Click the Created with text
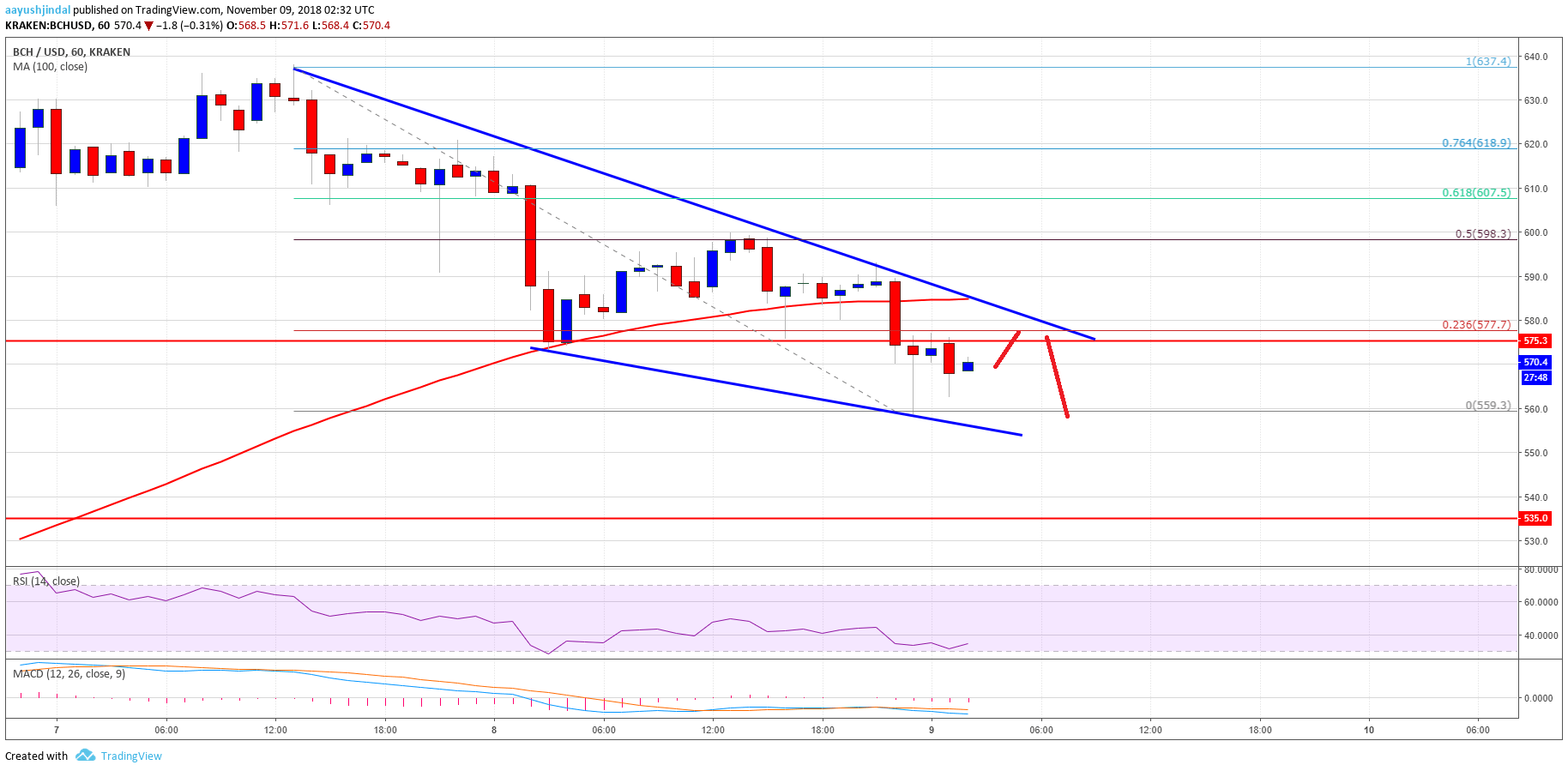1568x771 pixels. [x=36, y=756]
